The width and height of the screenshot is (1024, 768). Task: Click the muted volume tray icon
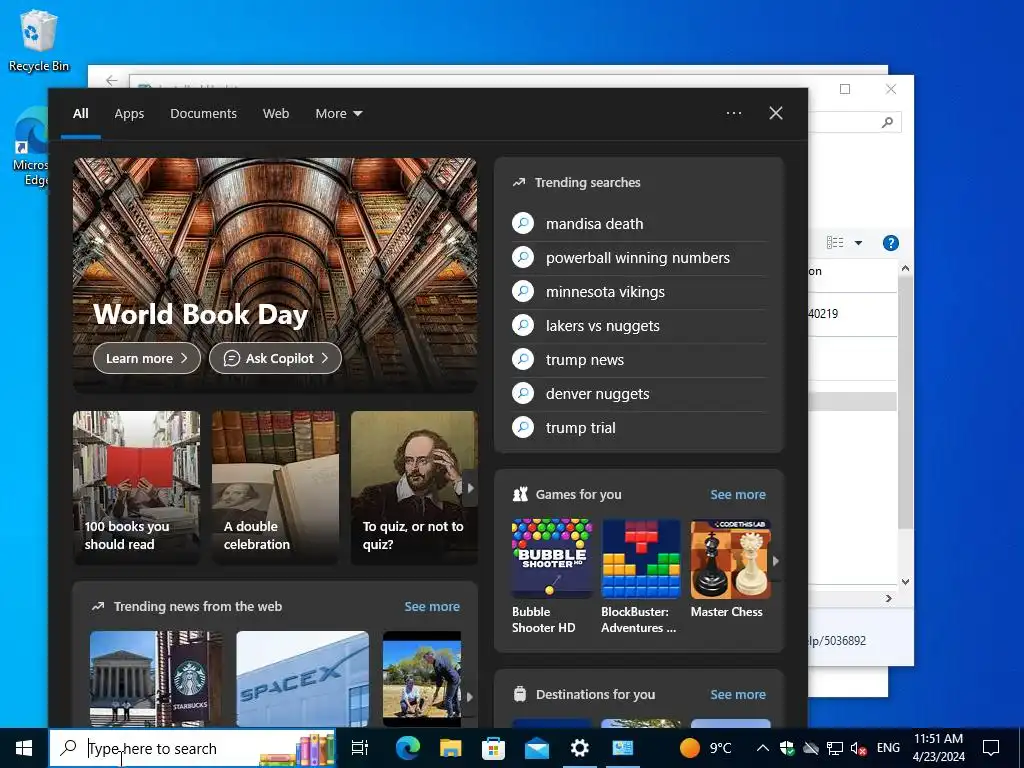pyautogui.click(x=859, y=748)
